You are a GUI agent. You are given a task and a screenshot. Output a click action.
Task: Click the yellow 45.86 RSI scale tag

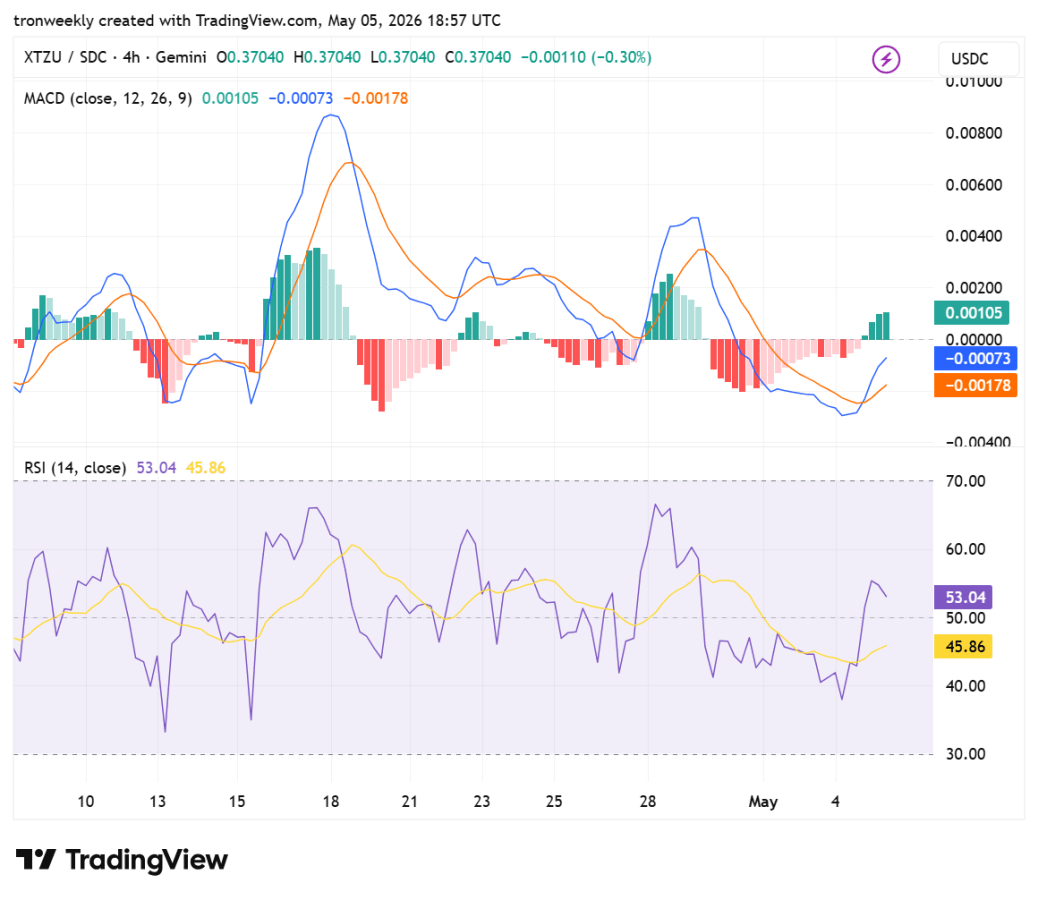point(963,647)
